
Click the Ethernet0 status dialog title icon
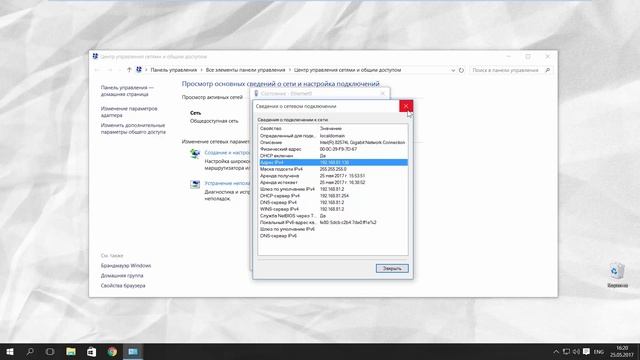(x=256, y=93)
